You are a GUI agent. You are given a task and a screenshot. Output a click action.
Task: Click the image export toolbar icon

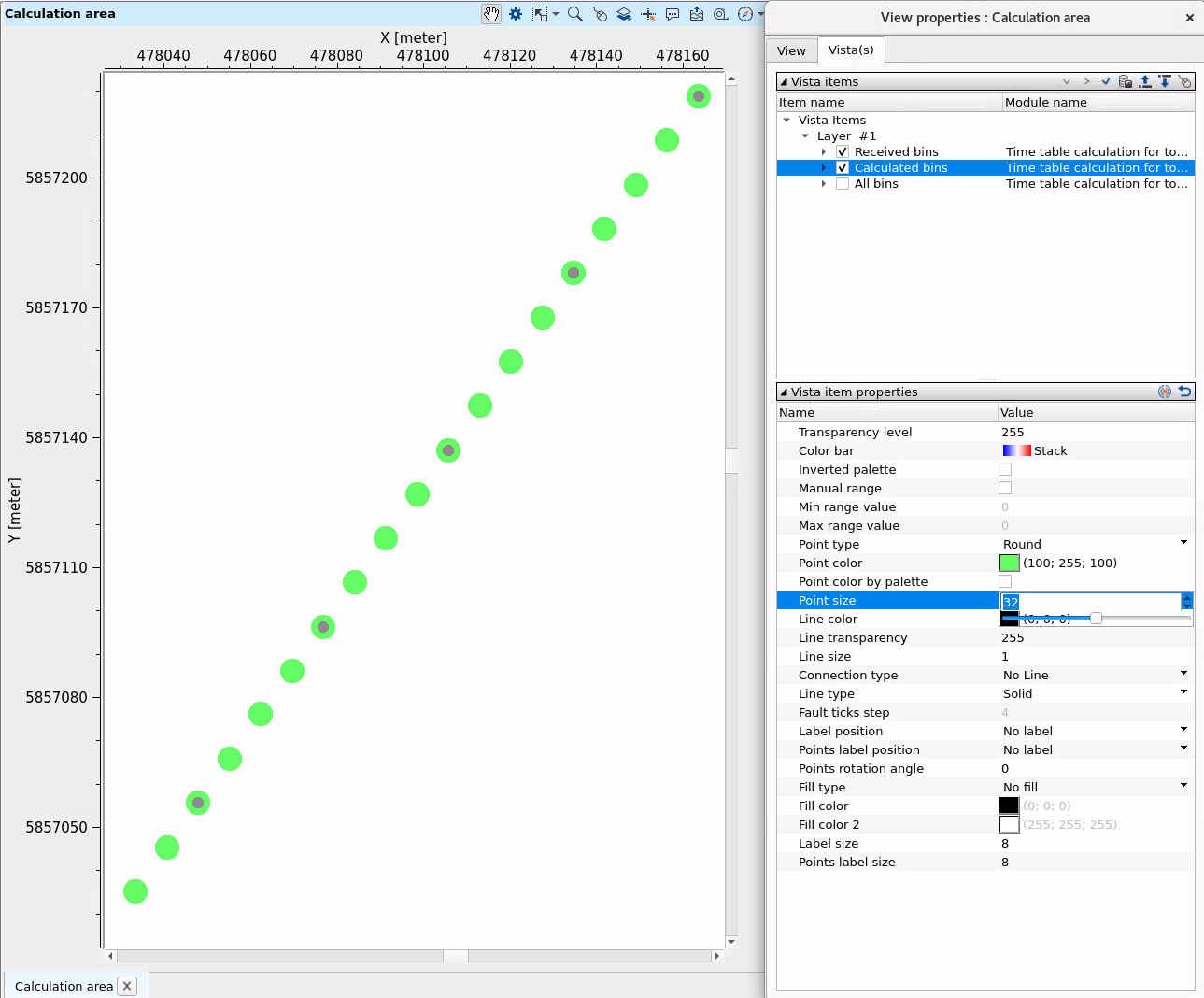click(x=697, y=14)
